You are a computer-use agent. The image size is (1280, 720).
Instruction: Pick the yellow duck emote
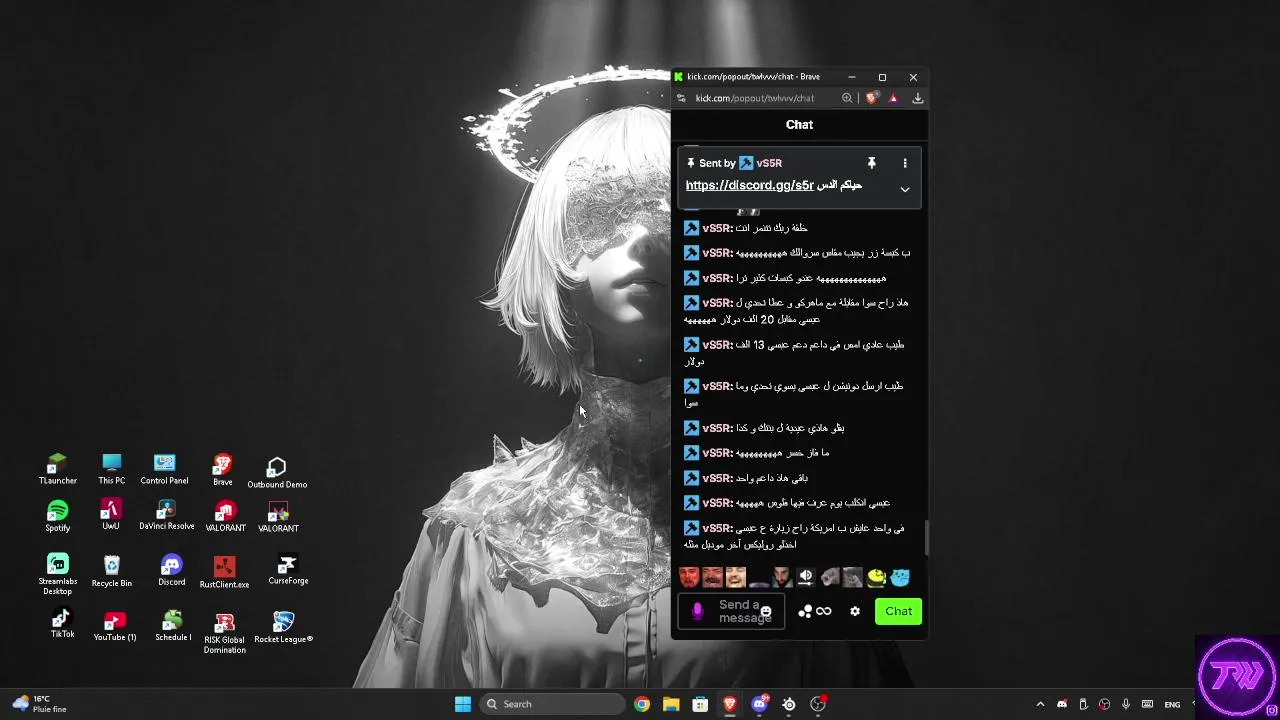pos(877,577)
